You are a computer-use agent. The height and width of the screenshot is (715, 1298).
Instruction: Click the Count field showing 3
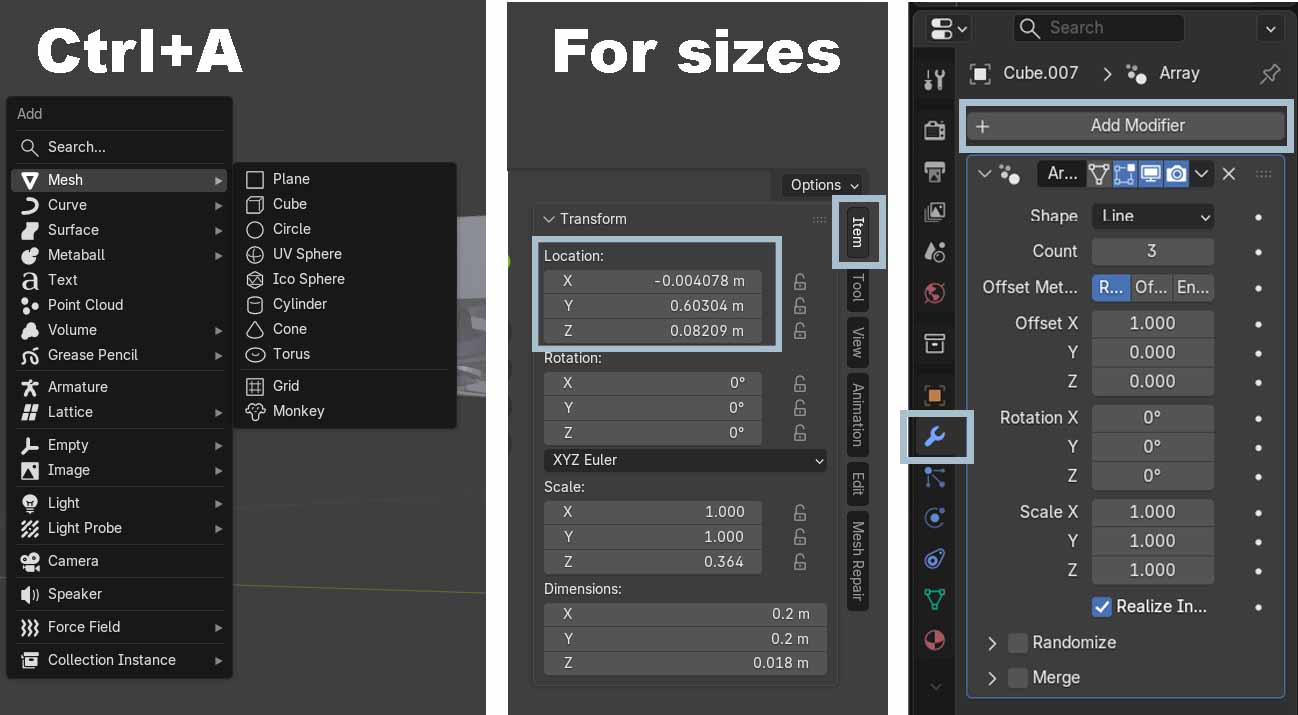tap(1152, 251)
